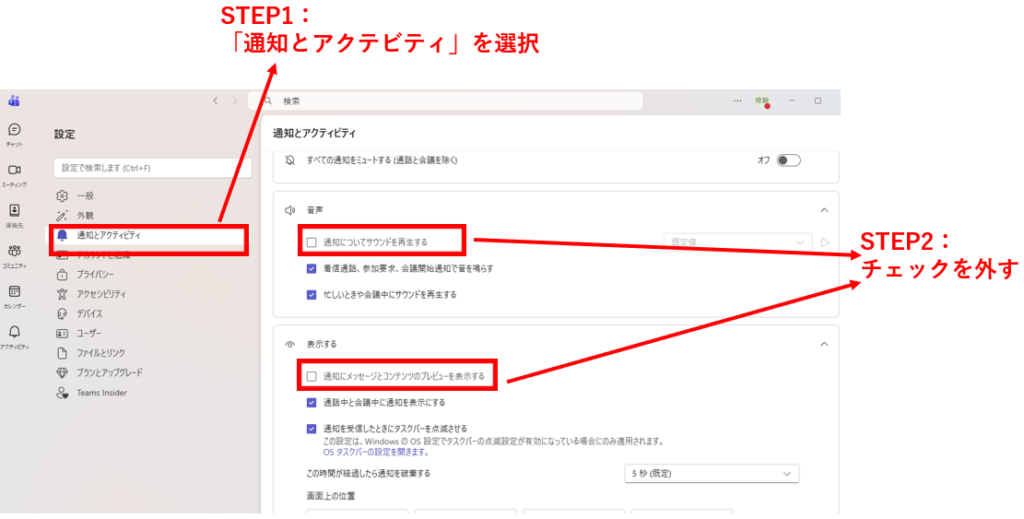Open the 5 秒 (既定) dismiss time dropdown
The image size is (1024, 519).
[x=710, y=473]
